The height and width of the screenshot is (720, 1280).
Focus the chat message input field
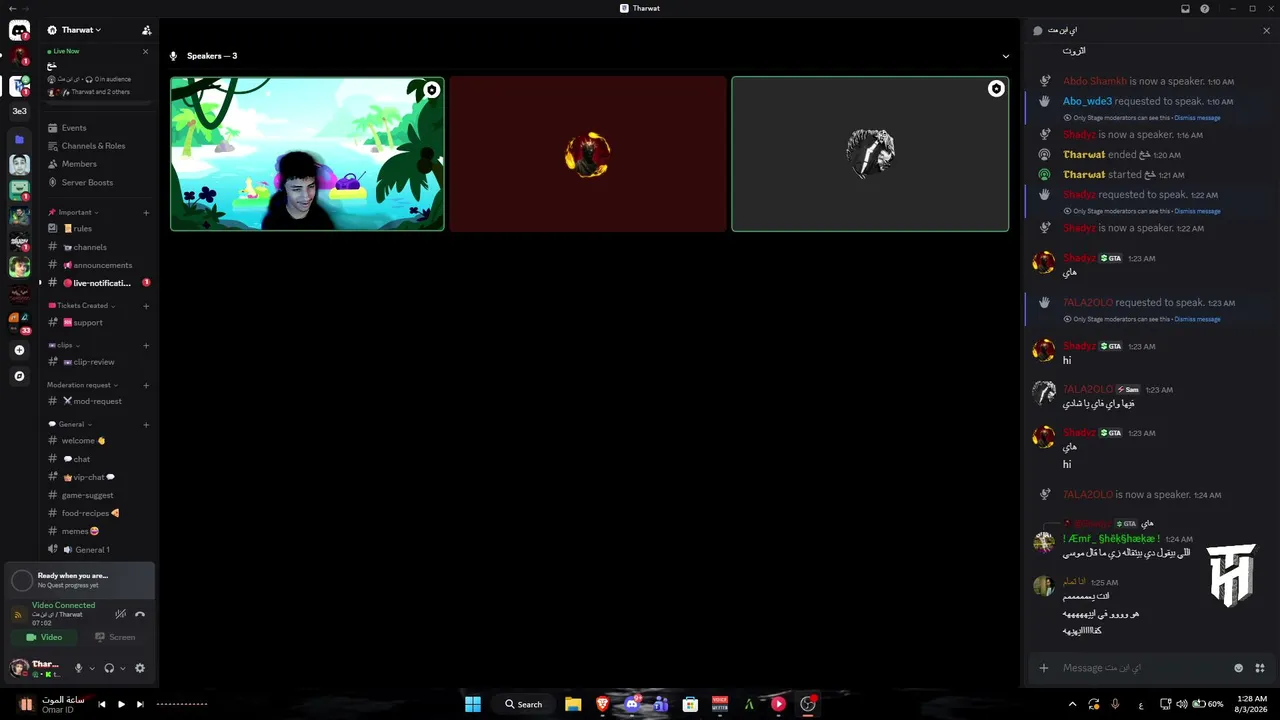1143,668
